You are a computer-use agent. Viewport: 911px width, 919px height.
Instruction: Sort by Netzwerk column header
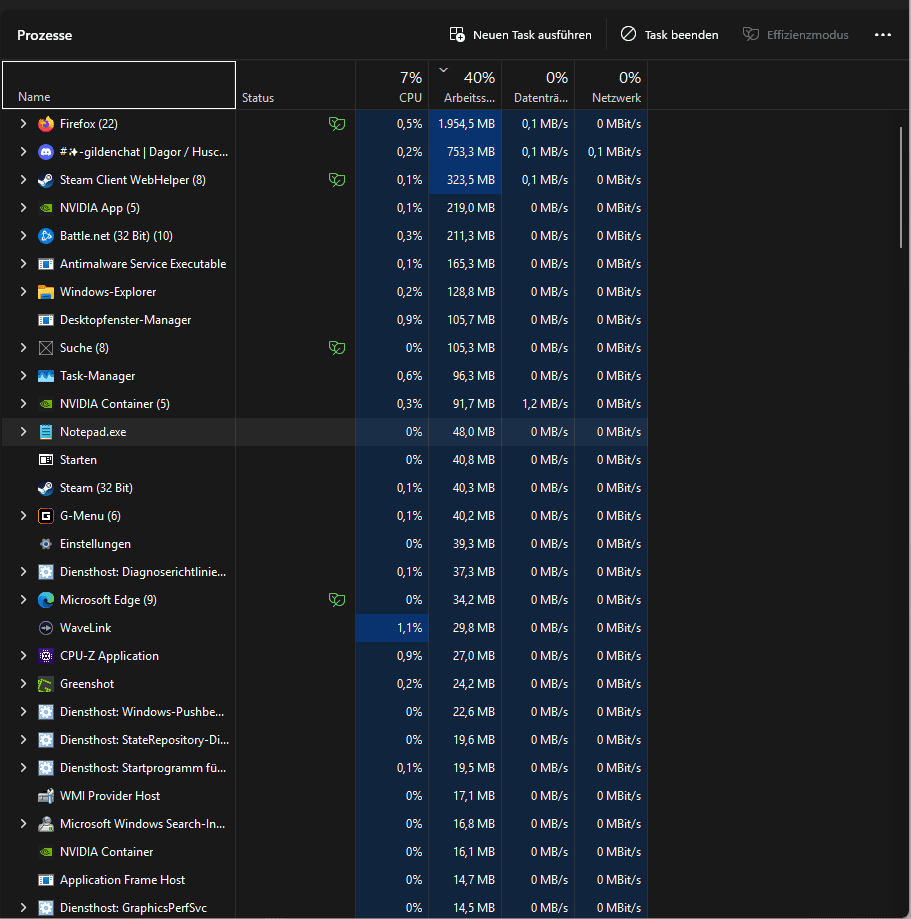coord(611,85)
